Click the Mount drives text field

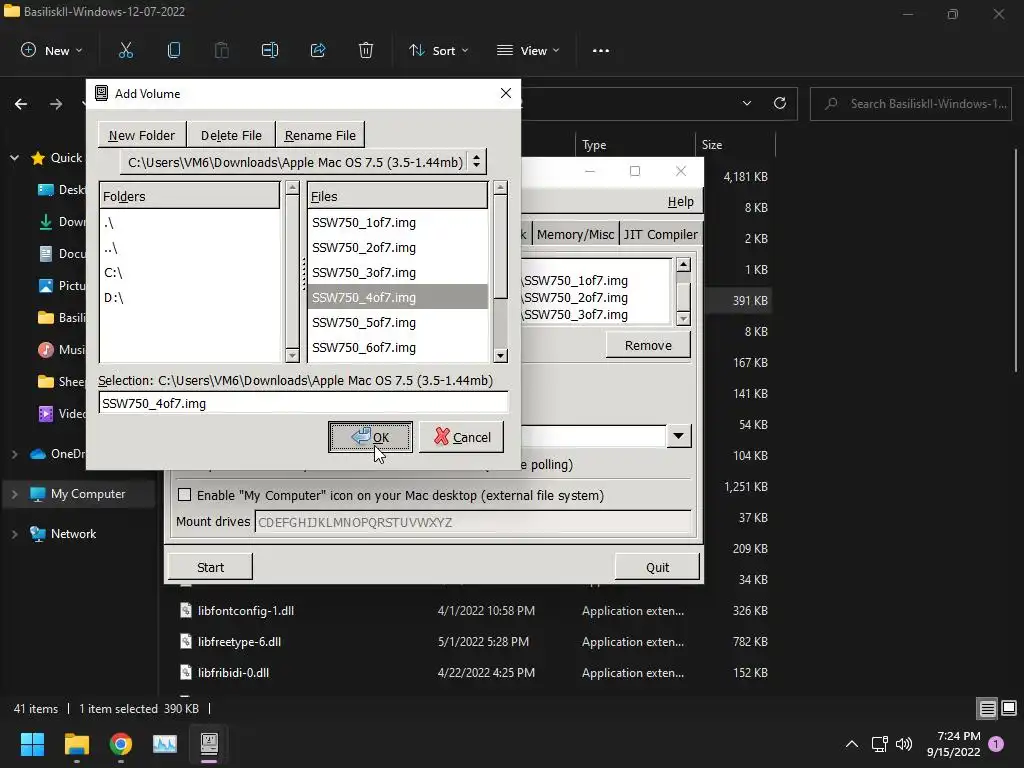472,522
